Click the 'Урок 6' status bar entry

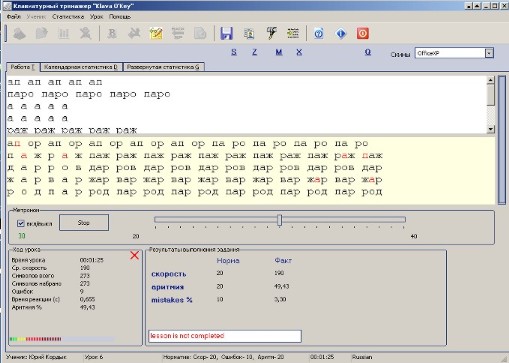(x=94, y=357)
